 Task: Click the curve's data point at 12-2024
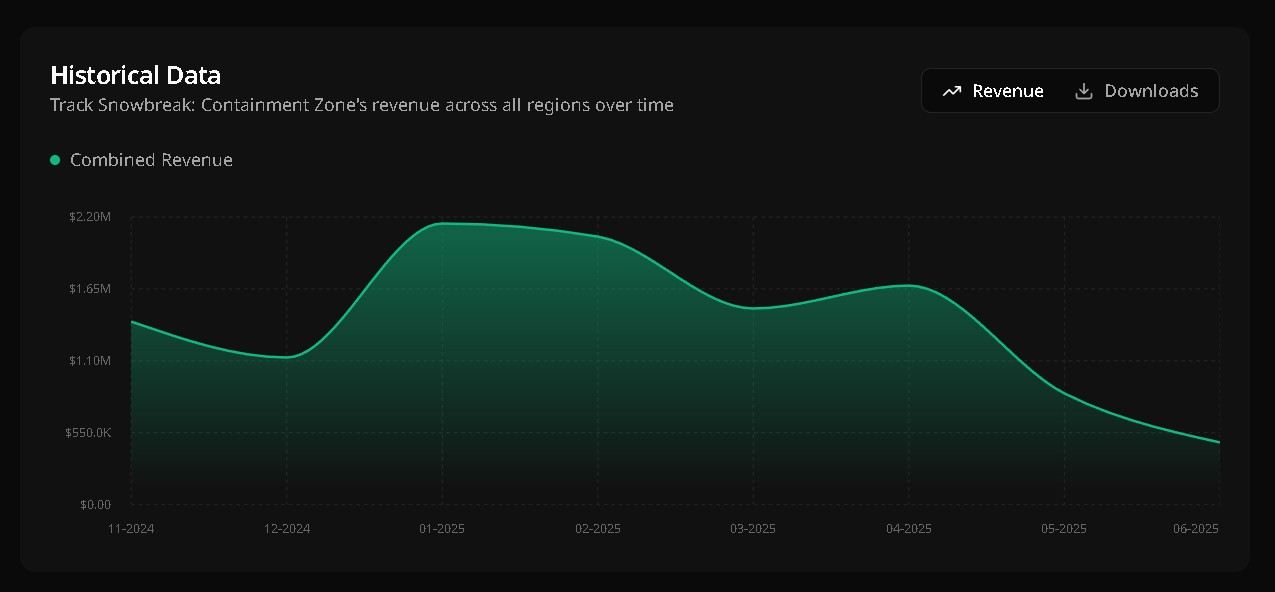pyautogui.click(x=287, y=357)
